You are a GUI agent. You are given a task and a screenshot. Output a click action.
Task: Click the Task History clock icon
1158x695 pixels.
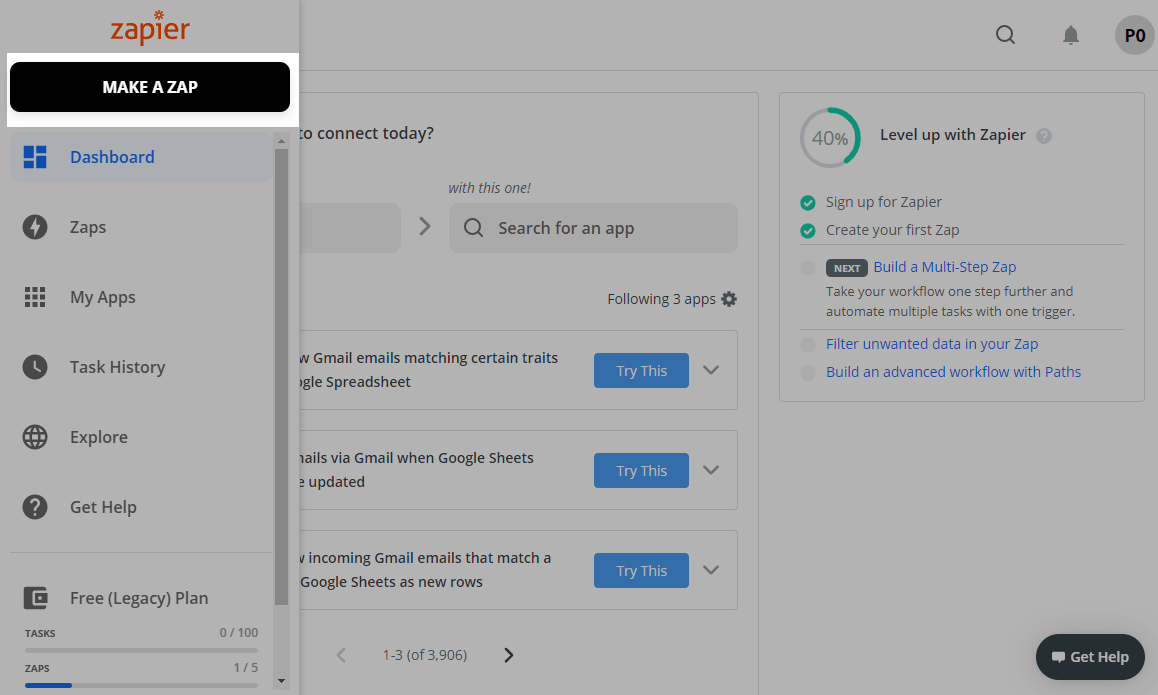point(35,367)
